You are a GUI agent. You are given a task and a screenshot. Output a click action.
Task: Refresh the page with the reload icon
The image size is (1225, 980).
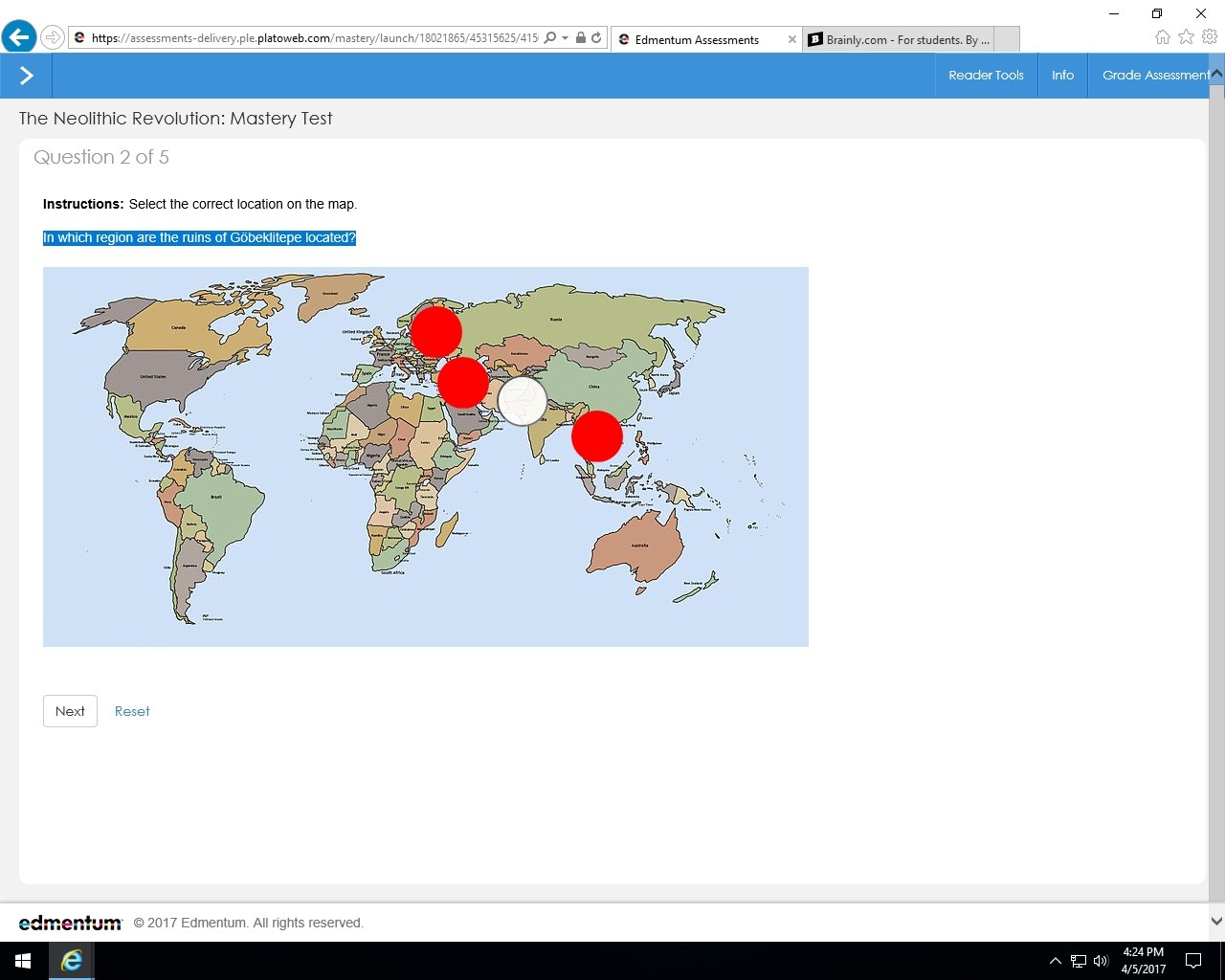point(596,38)
